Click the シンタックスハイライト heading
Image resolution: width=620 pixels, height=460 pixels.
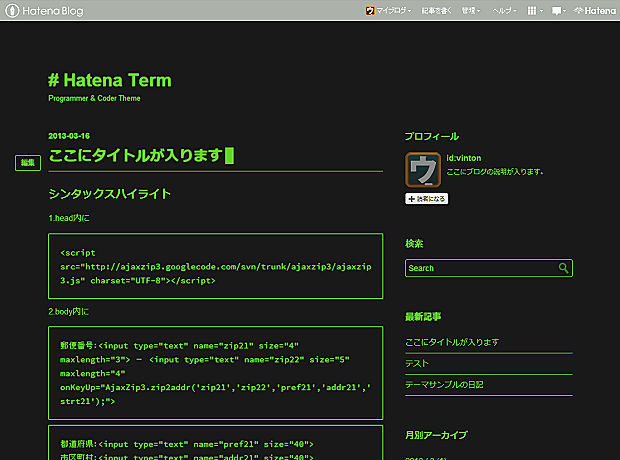(x=110, y=194)
